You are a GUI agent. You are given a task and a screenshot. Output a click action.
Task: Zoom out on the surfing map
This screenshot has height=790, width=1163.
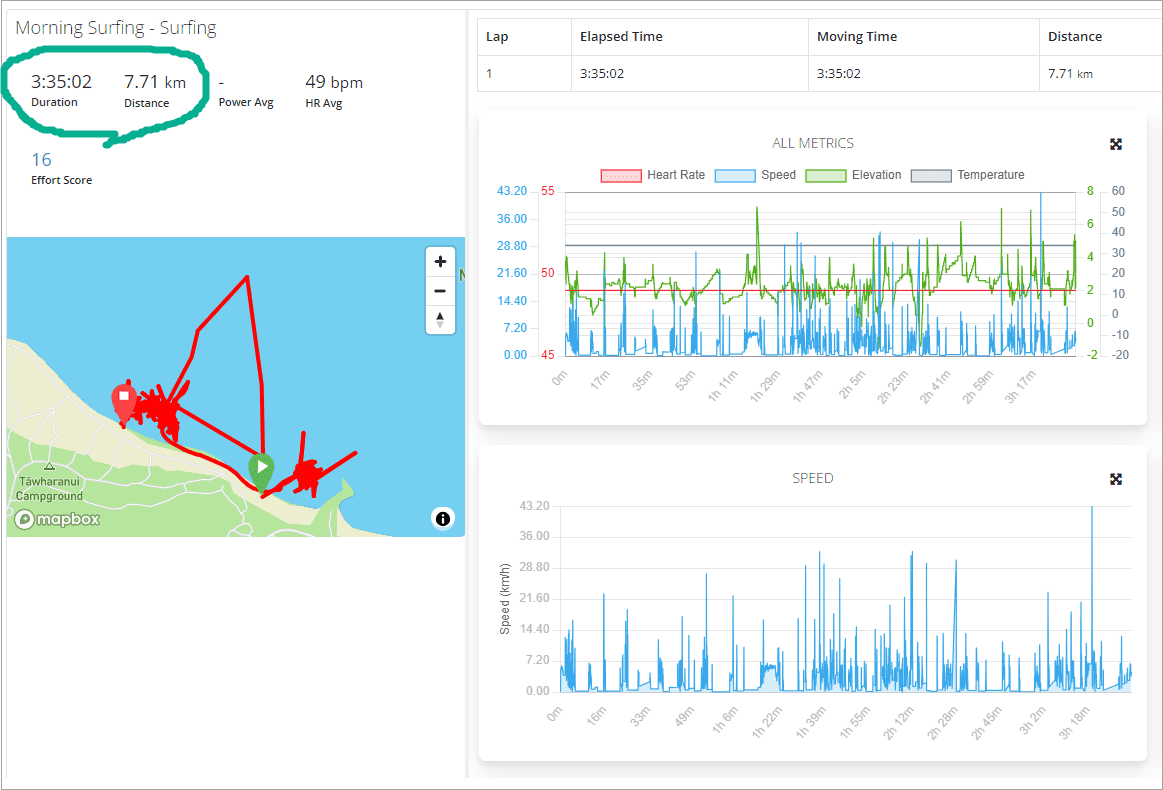(440, 291)
